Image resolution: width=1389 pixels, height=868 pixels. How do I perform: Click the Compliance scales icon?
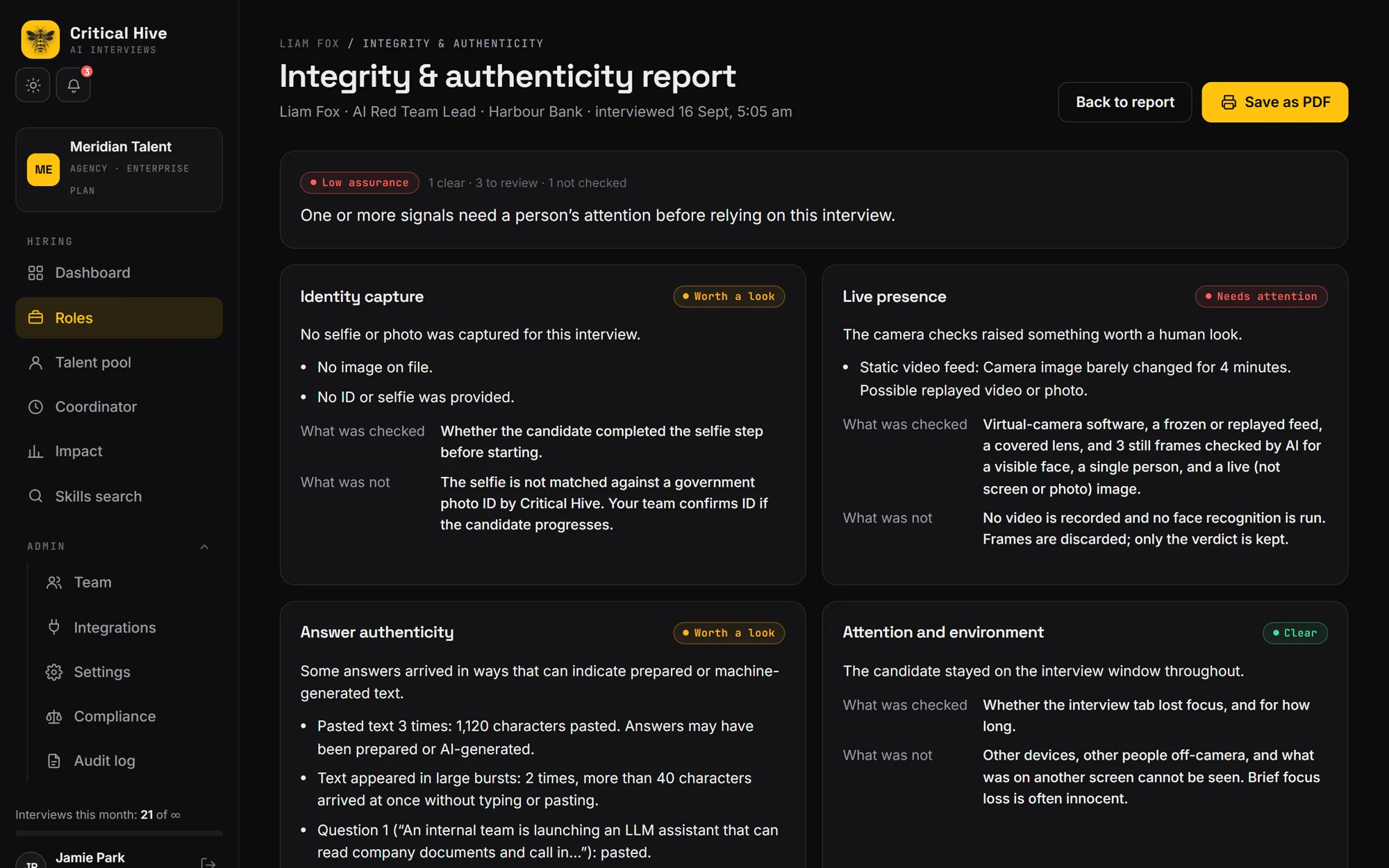click(54, 717)
